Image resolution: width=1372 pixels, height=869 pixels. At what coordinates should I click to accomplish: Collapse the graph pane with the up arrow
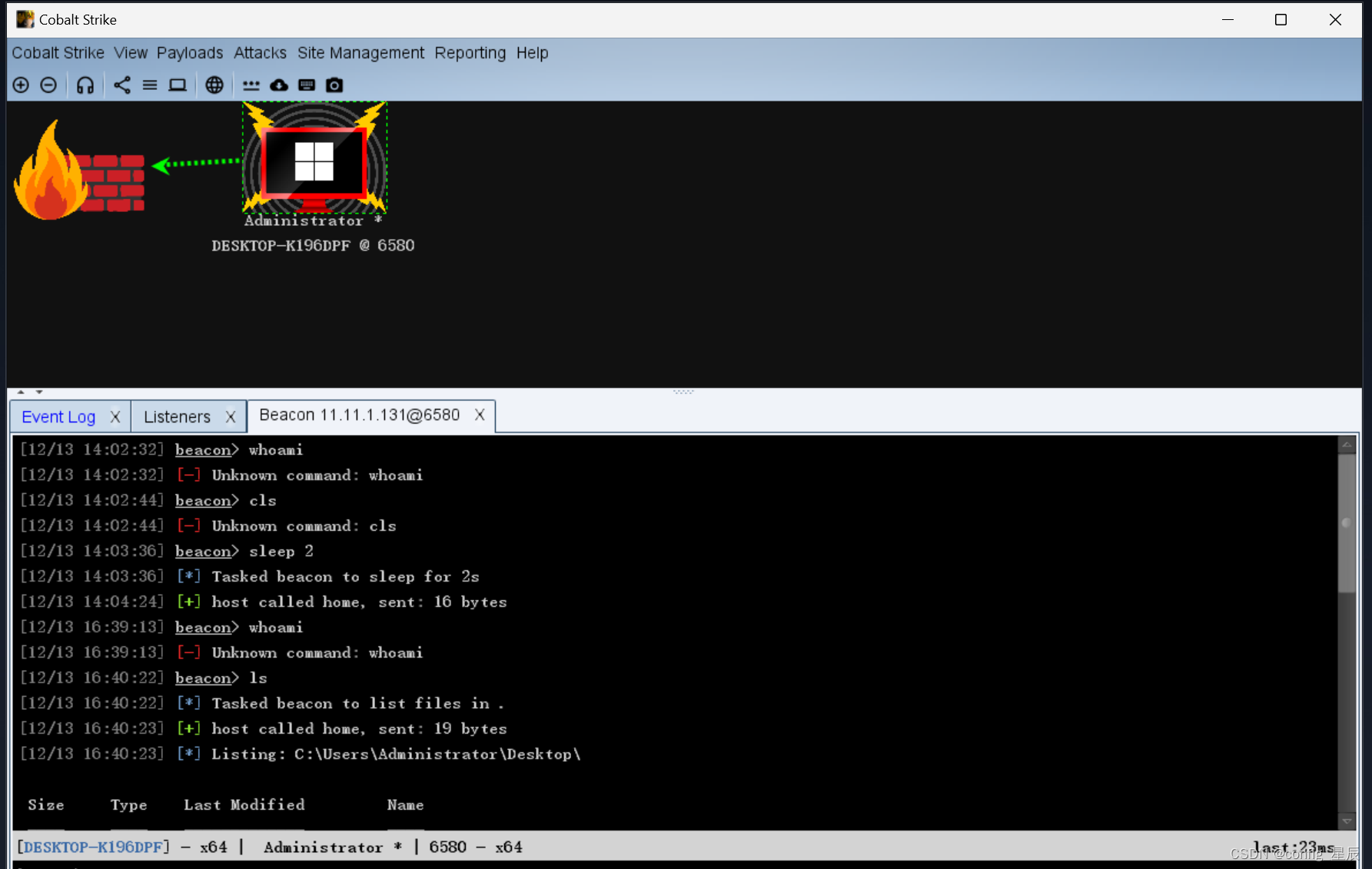[21, 392]
